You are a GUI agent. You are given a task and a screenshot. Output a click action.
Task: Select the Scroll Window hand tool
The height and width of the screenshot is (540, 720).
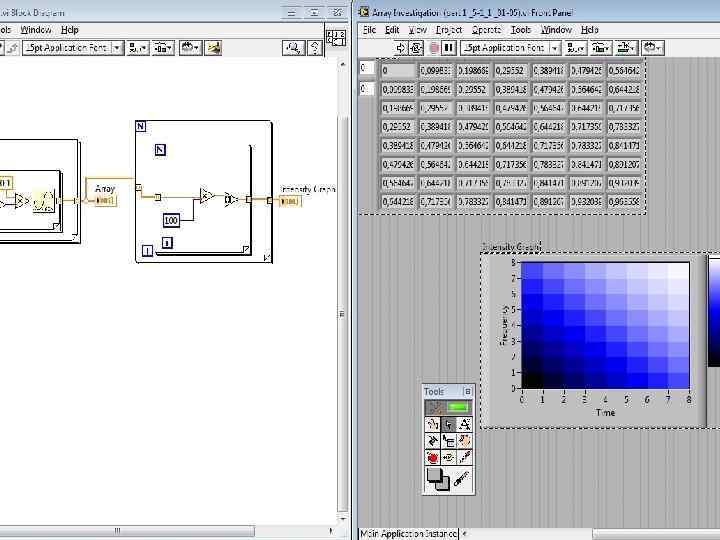coord(464,441)
